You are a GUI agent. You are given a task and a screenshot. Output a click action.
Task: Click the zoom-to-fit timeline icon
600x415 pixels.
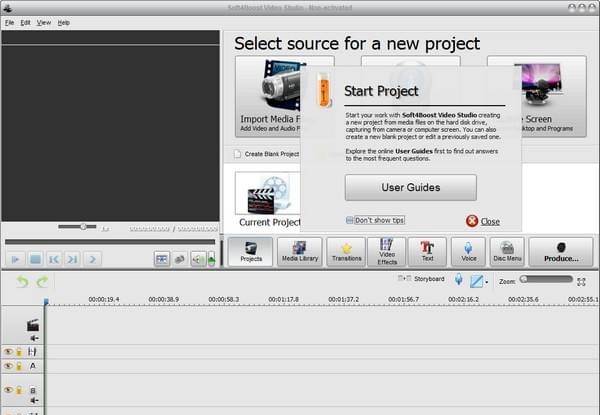581,282
